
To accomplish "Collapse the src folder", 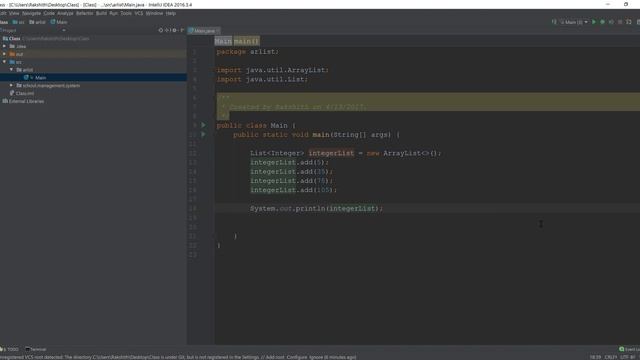I will 4,62.
